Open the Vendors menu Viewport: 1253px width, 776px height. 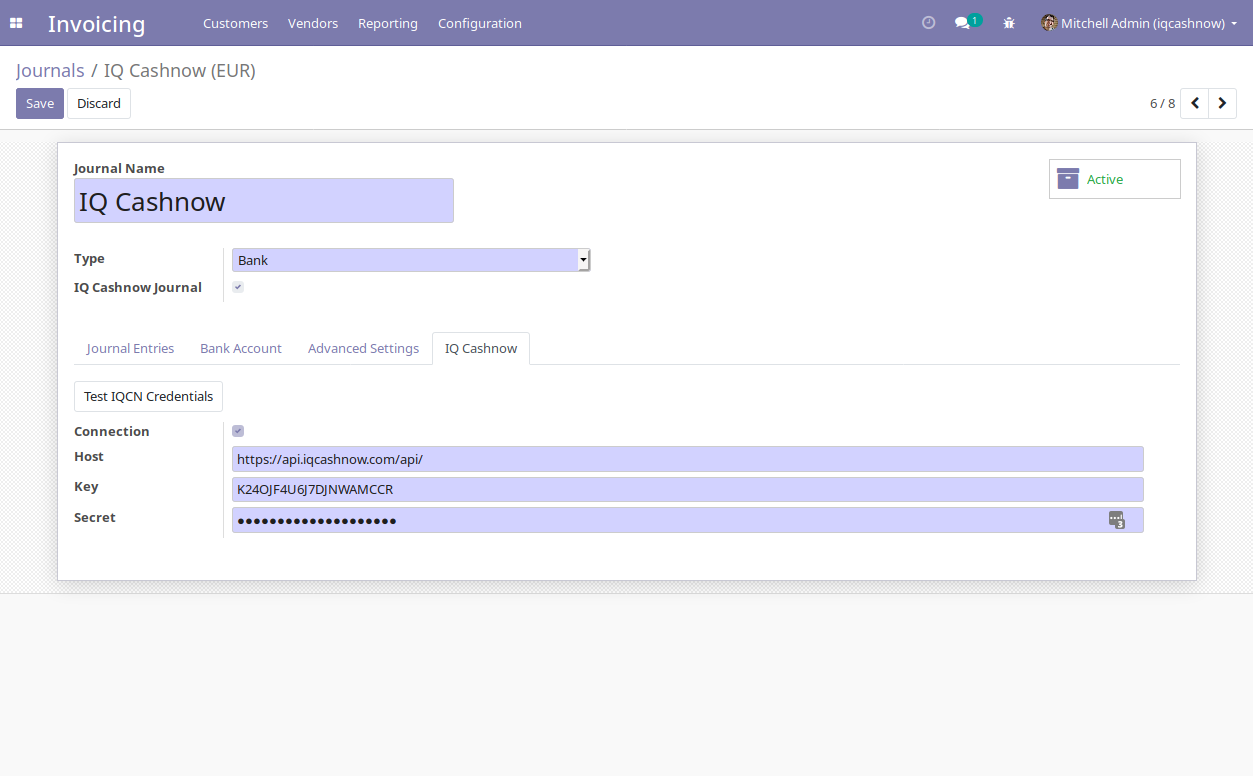click(x=313, y=23)
